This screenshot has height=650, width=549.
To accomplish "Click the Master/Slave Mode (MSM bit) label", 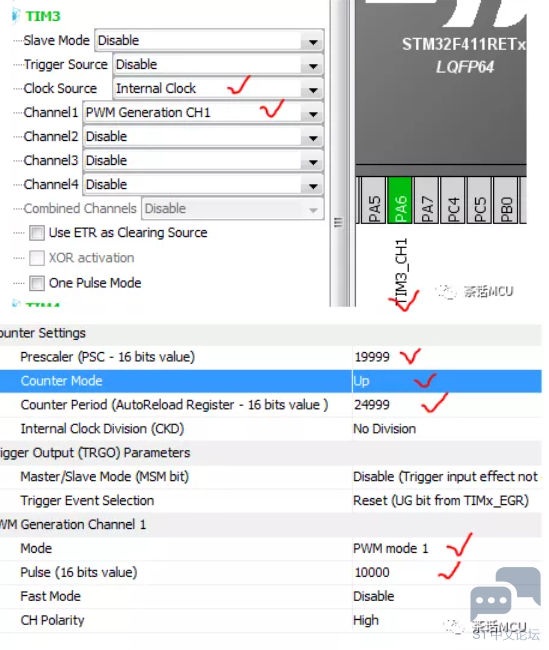I will (104, 477).
